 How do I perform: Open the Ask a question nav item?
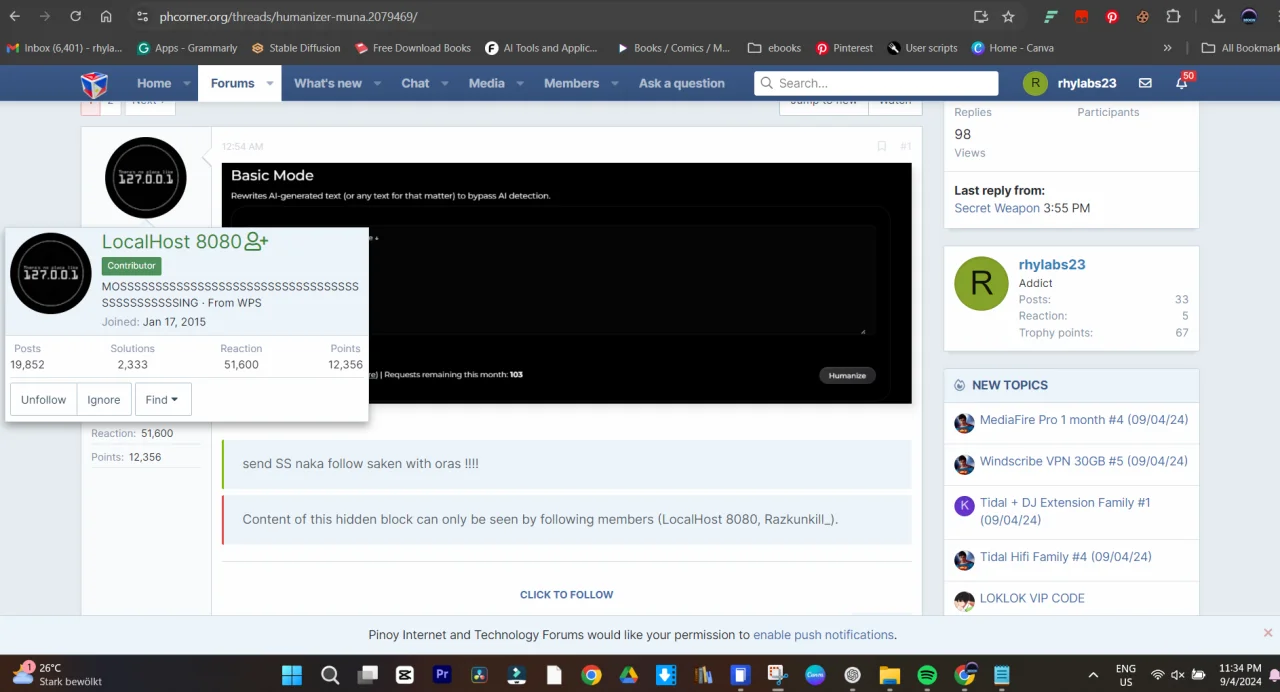pyautogui.click(x=682, y=84)
